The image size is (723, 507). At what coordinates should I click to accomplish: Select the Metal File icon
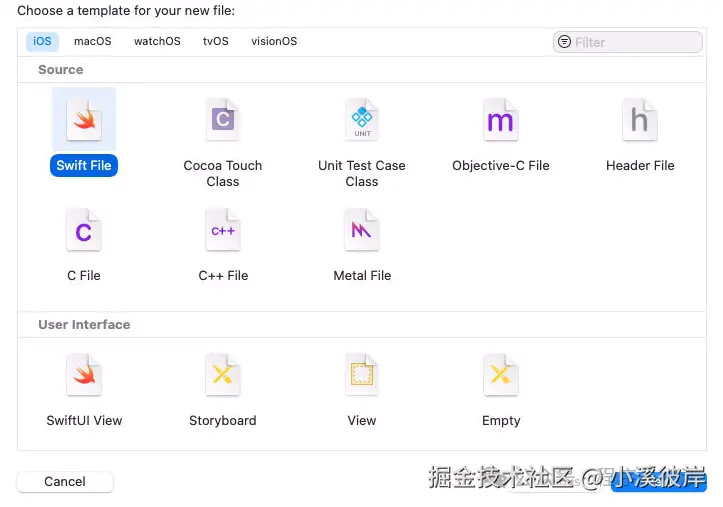click(362, 230)
